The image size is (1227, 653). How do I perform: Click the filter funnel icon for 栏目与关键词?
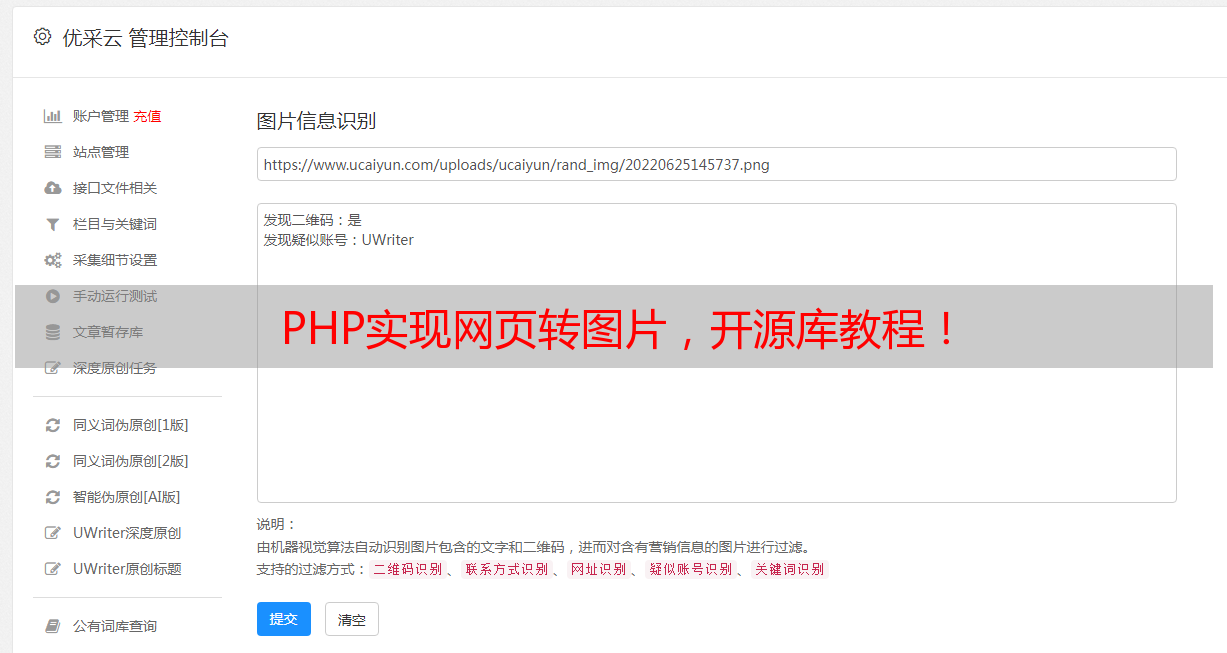(53, 224)
